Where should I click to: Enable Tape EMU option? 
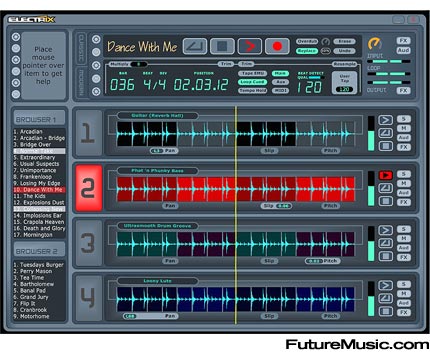[252, 73]
